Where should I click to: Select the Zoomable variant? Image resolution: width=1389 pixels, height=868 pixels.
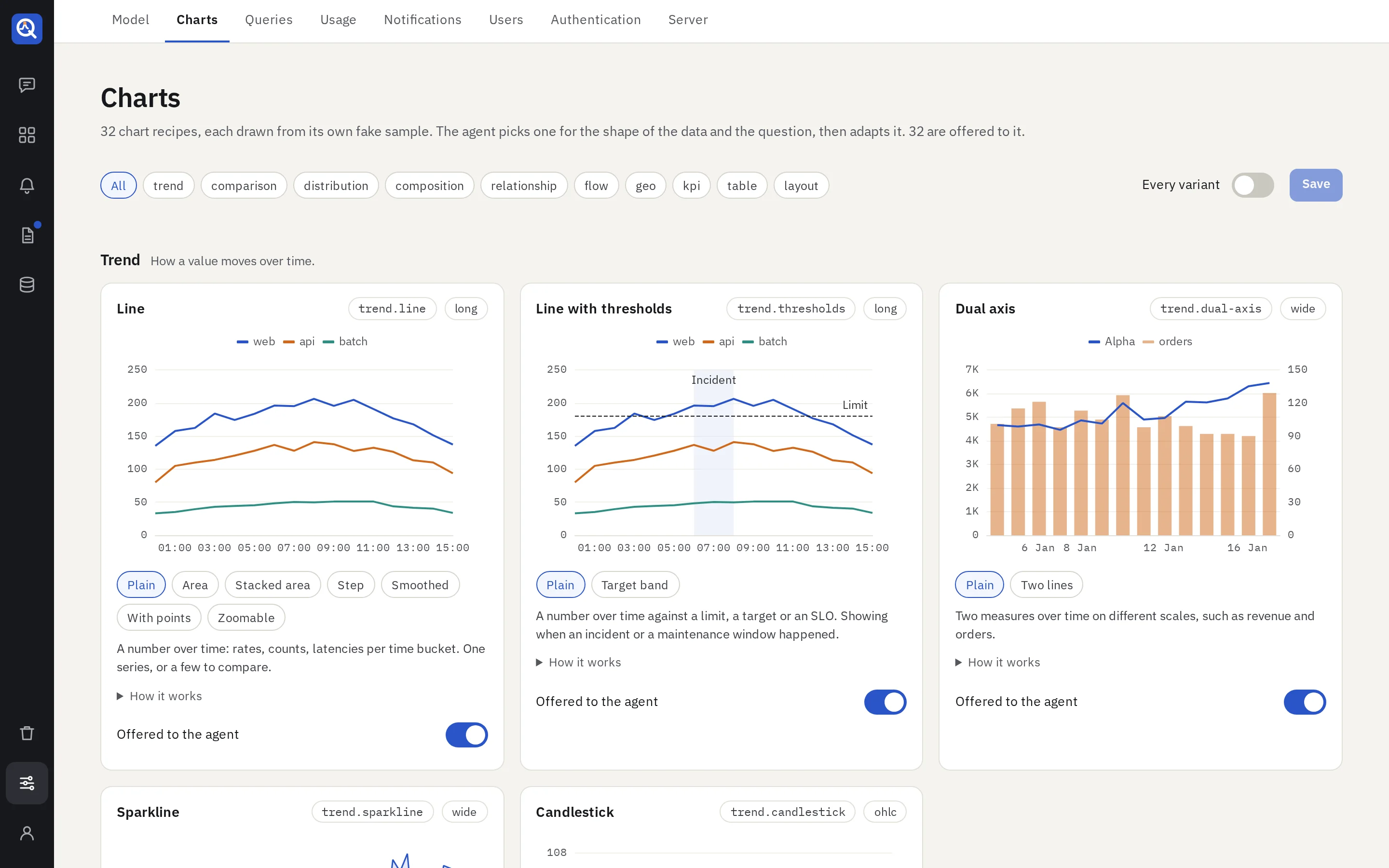246,618
